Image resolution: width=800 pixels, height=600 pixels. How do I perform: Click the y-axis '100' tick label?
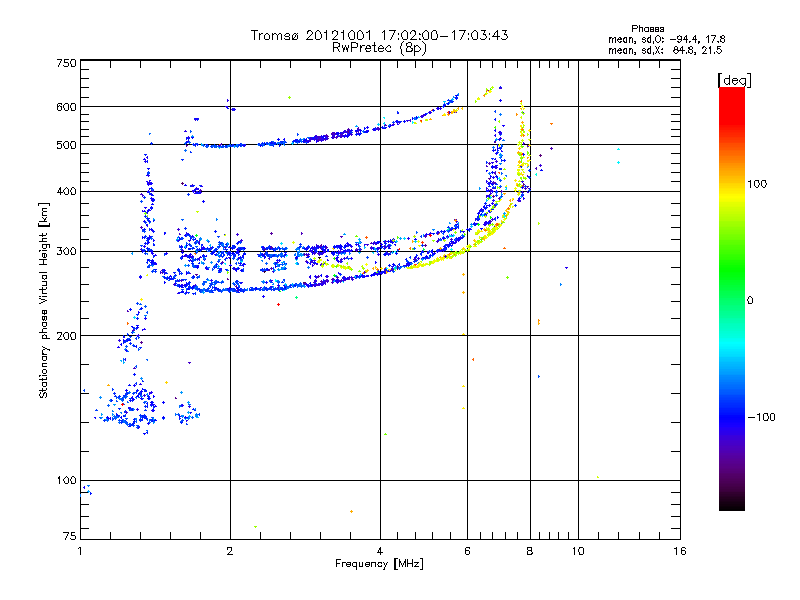(x=66, y=481)
